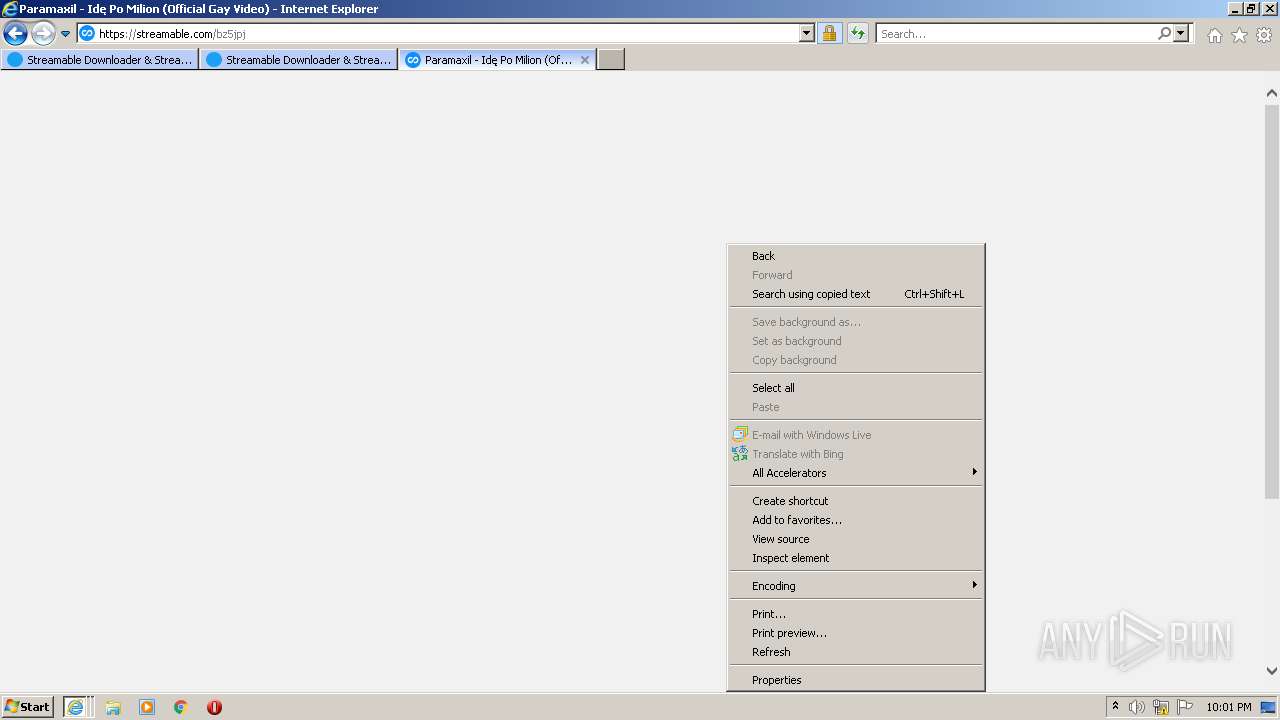Choose Inspect element in the context menu
This screenshot has width=1280, height=720.
856,558
